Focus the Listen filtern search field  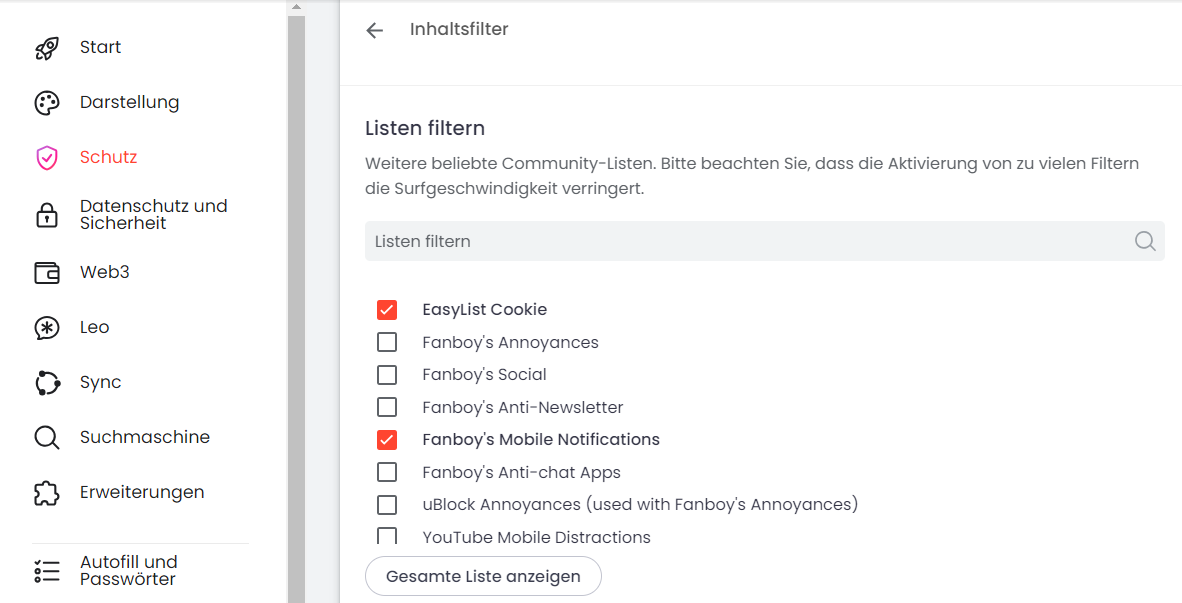(764, 241)
